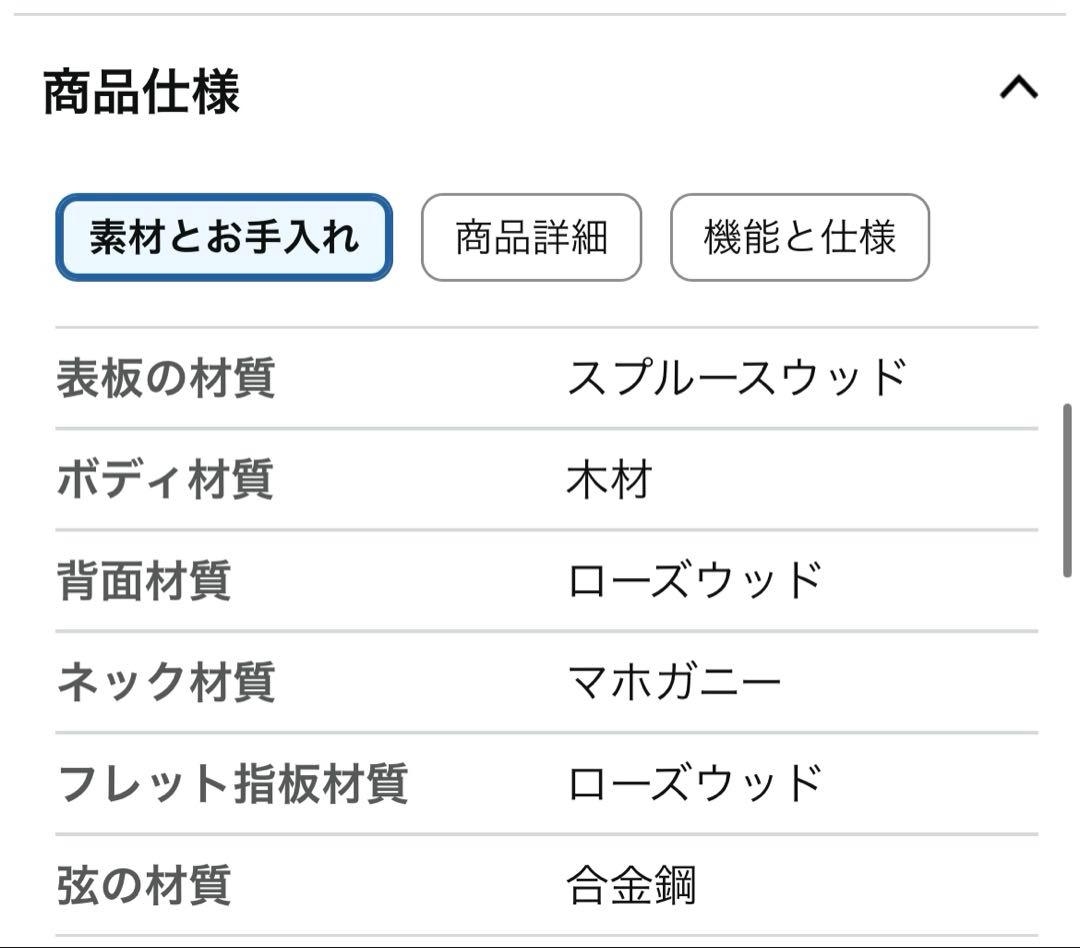
Task: Click the スプルースウッド value
Action: [x=736, y=378]
